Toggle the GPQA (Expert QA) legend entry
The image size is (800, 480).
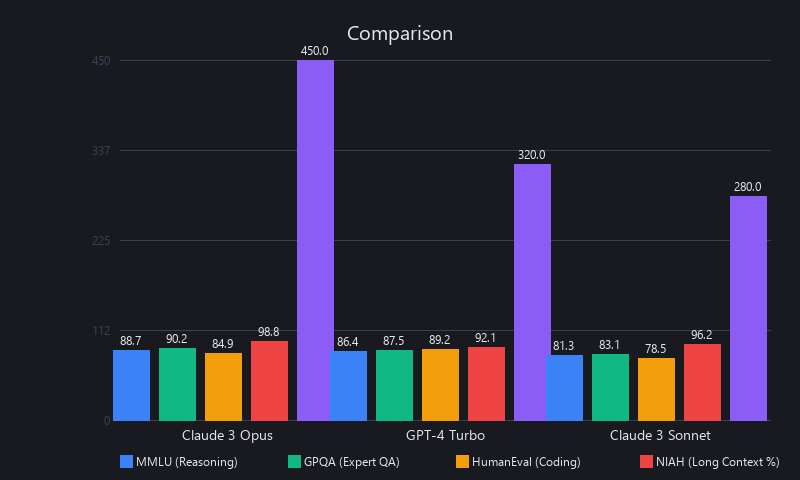[344, 462]
